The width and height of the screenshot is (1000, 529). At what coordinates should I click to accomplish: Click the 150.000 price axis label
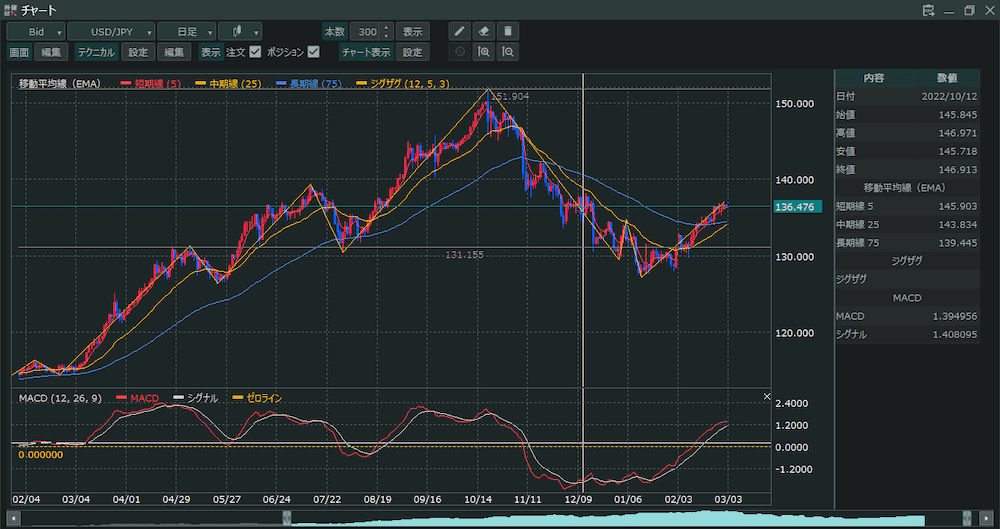click(x=793, y=103)
